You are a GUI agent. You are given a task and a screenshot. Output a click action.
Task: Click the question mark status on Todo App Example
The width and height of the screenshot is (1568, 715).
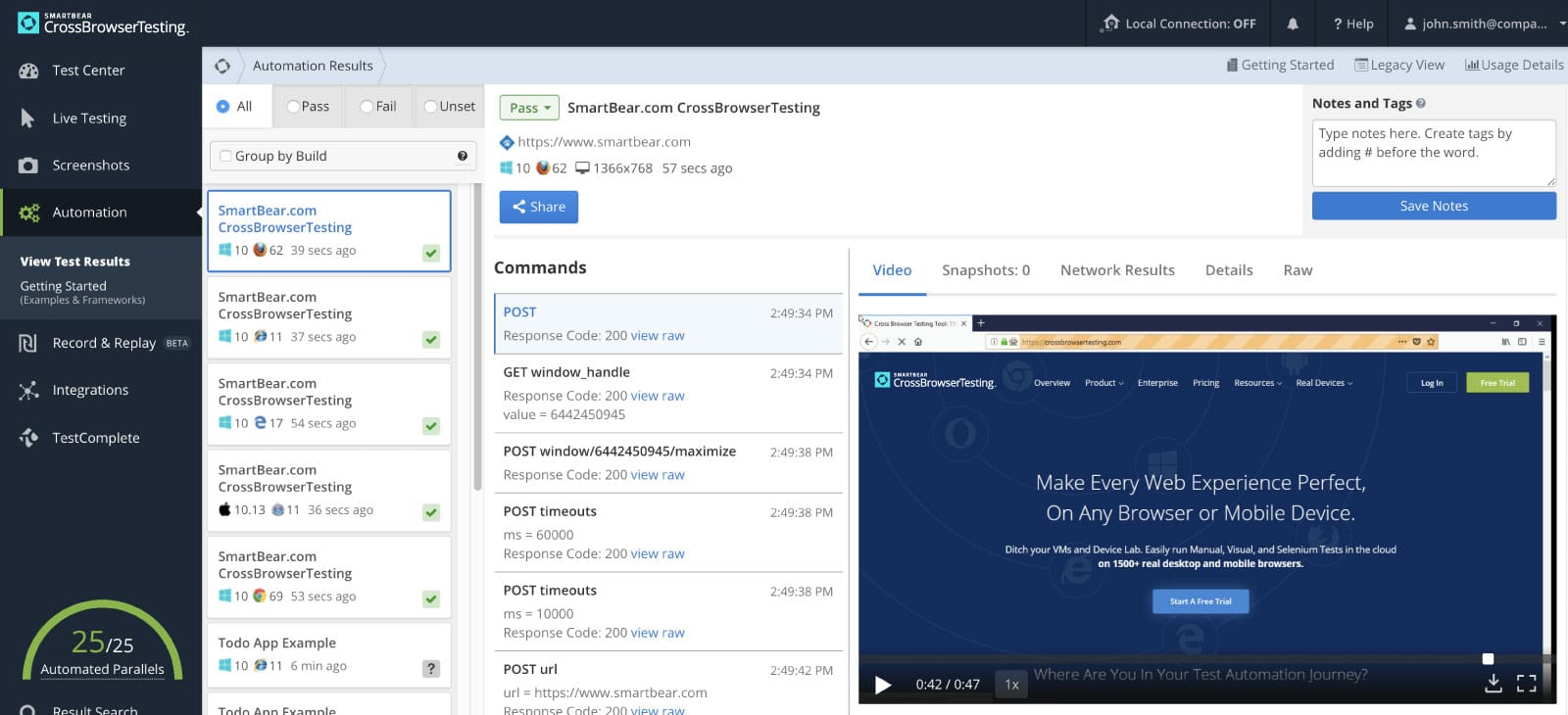click(430, 668)
